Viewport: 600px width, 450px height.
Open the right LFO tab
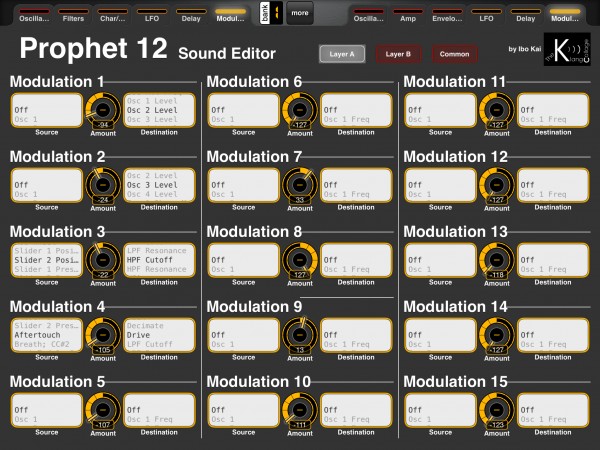(486, 15)
